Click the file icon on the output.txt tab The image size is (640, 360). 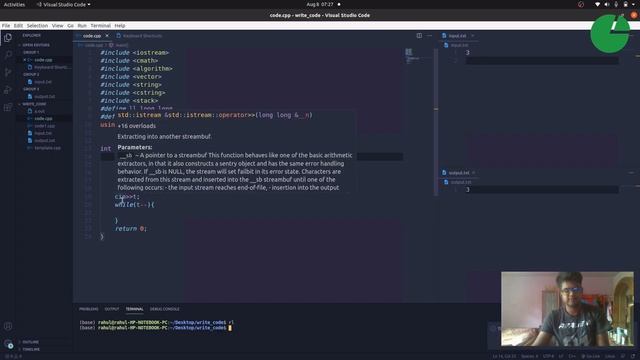[x=444, y=173]
